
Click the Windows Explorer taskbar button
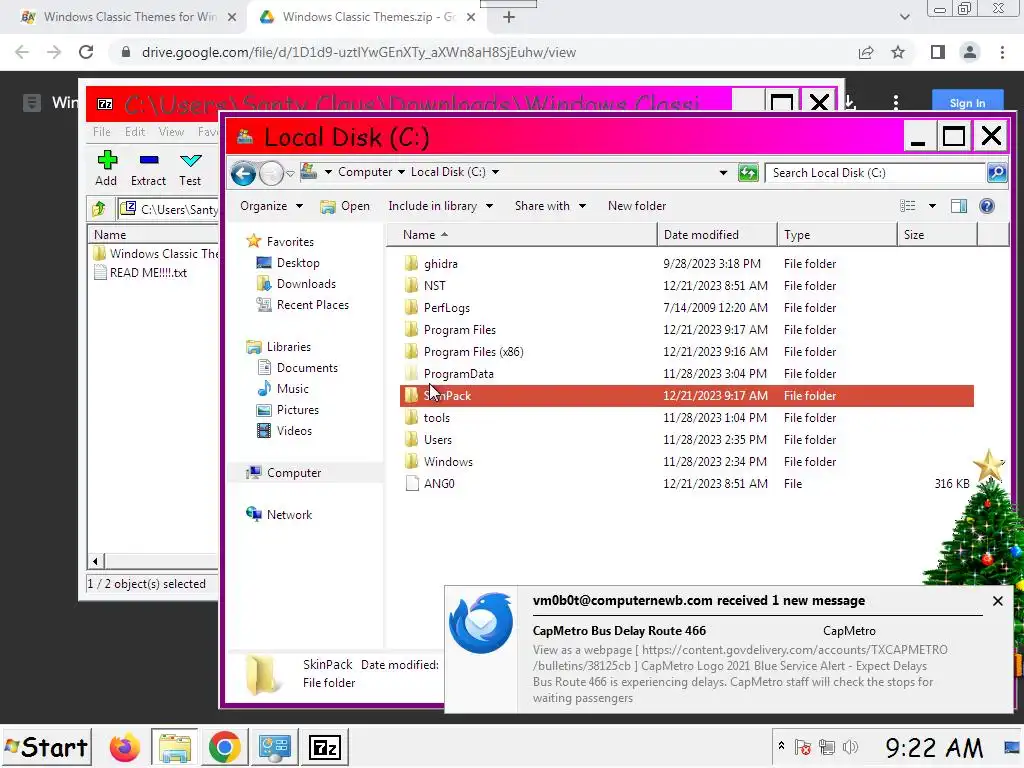coord(174,748)
